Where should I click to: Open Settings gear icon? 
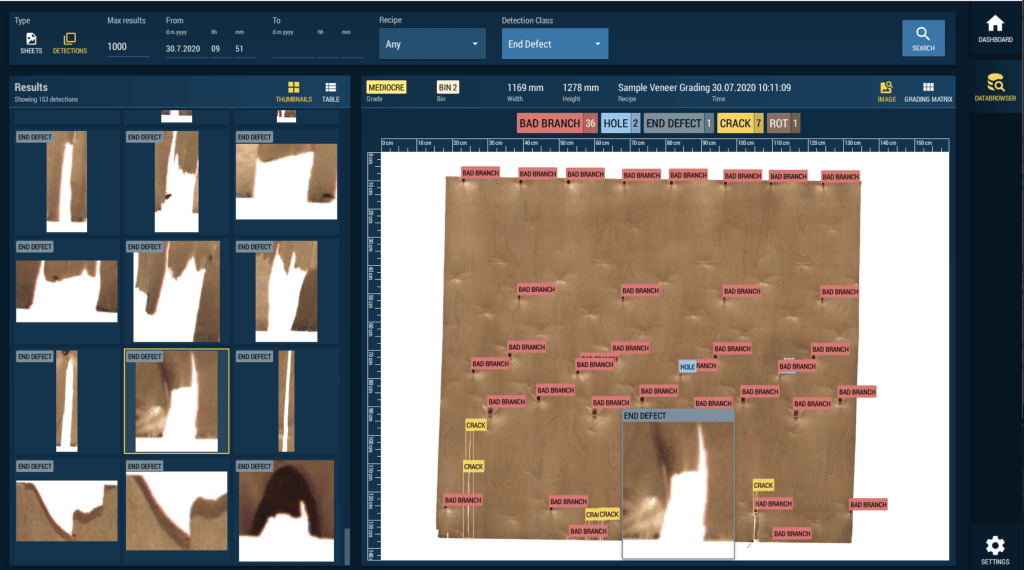pyautogui.click(x=995, y=549)
